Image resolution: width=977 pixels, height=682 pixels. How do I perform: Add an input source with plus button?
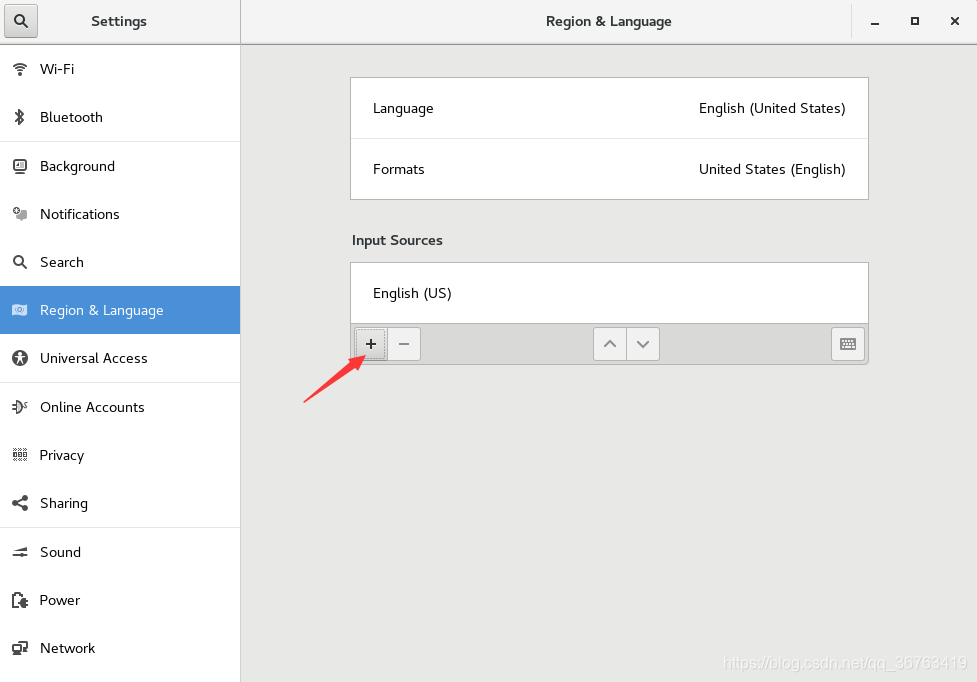point(371,344)
